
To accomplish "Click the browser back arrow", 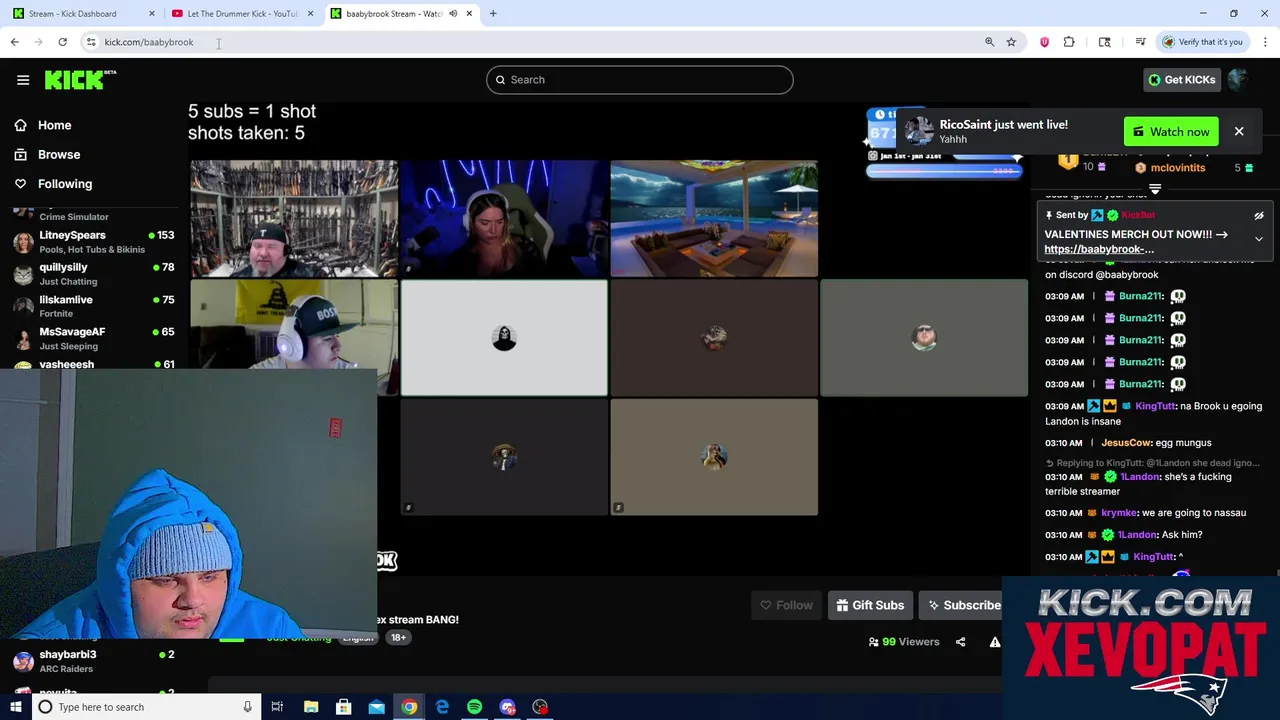I will [15, 42].
